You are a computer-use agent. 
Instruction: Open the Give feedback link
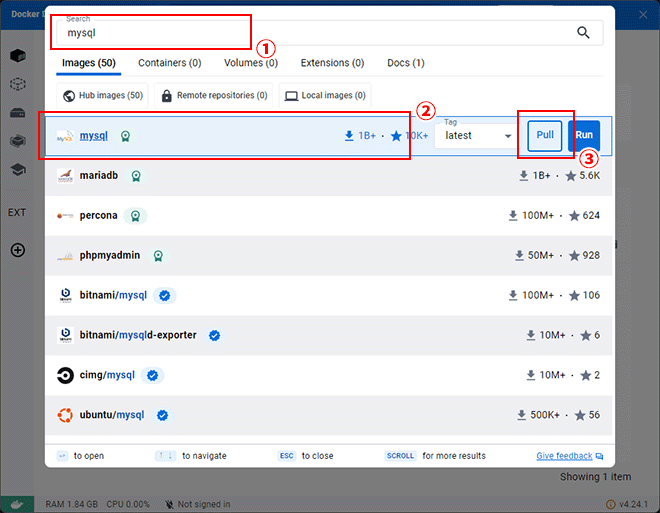point(570,456)
